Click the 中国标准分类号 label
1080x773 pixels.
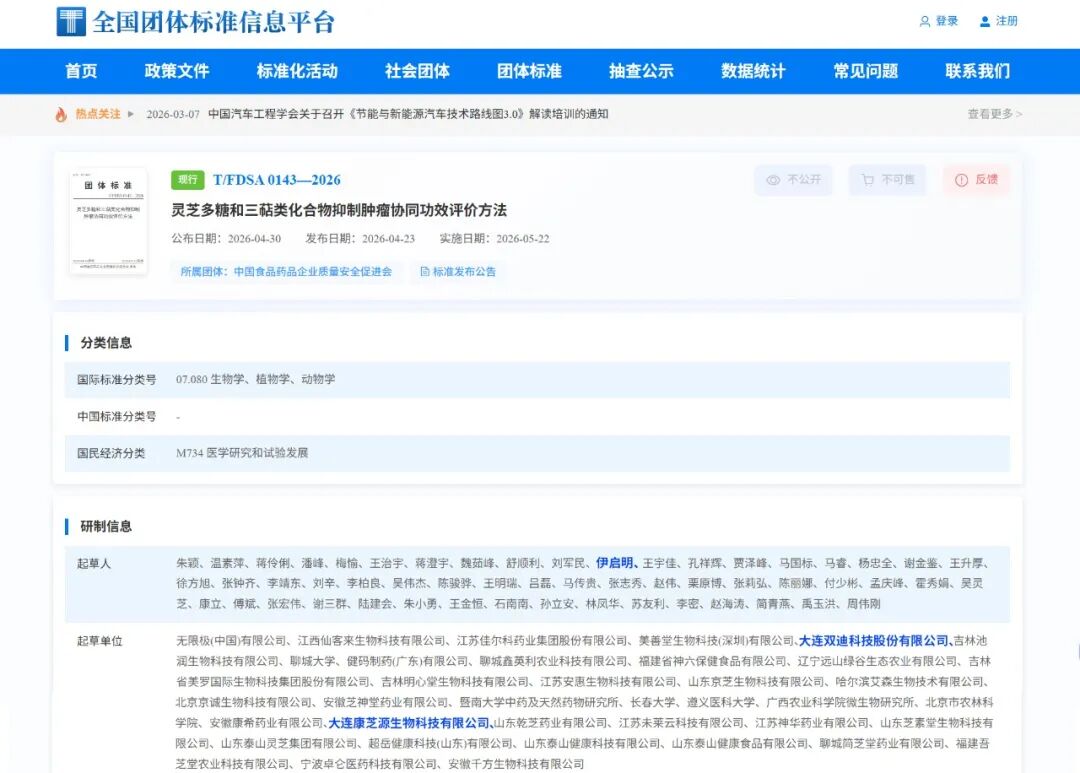116,417
